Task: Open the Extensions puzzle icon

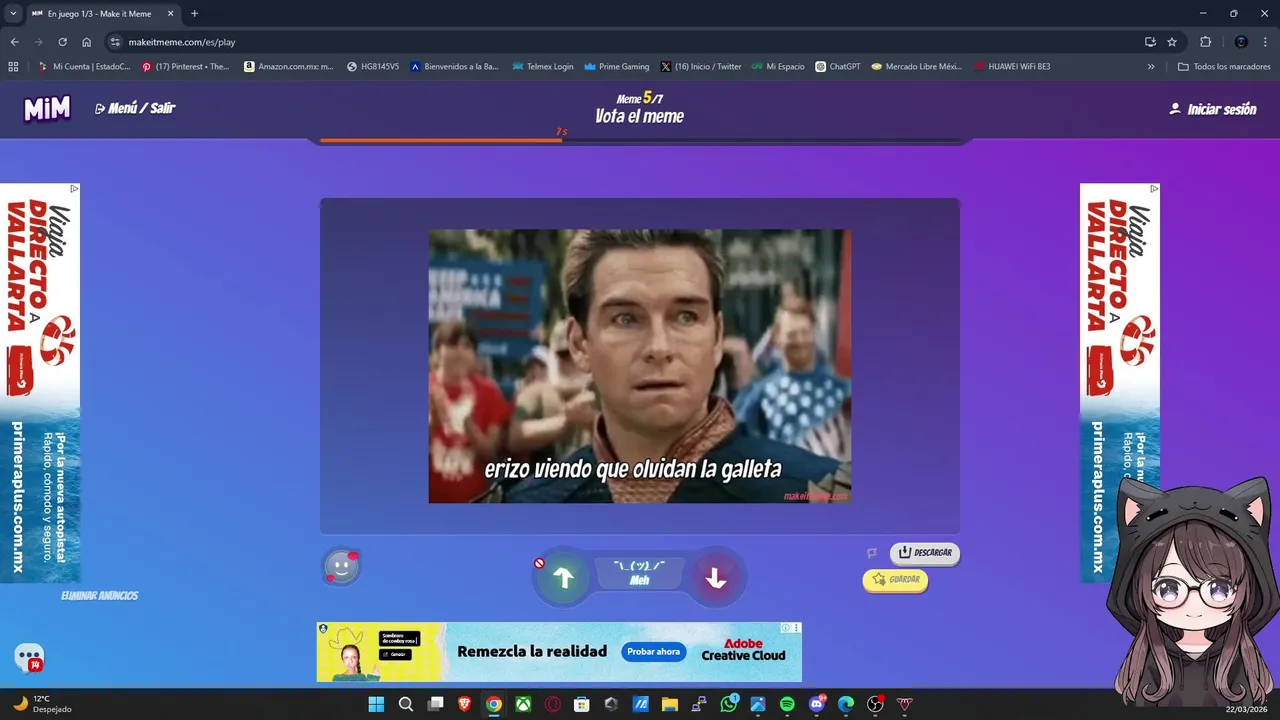Action: tap(1205, 42)
